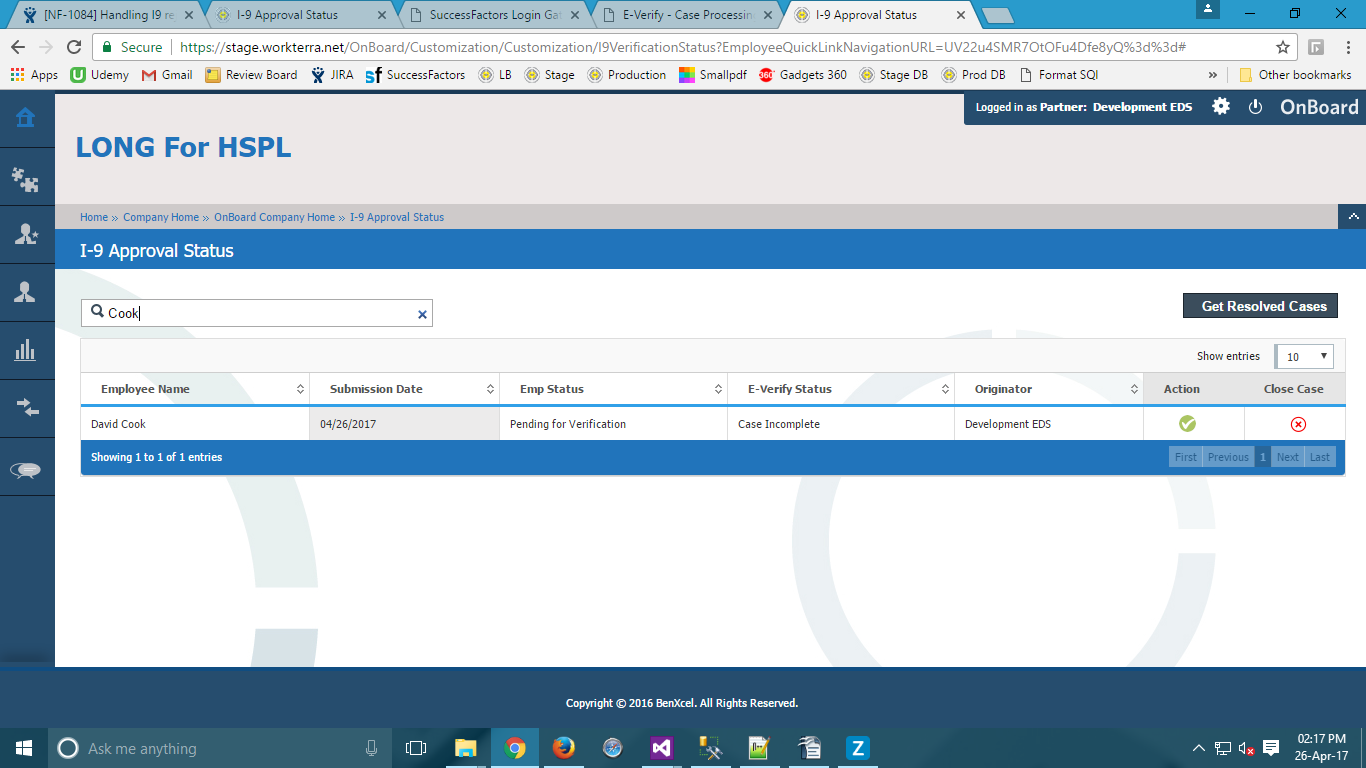Open the single user sidebar icon
The image size is (1366, 768).
(26, 292)
